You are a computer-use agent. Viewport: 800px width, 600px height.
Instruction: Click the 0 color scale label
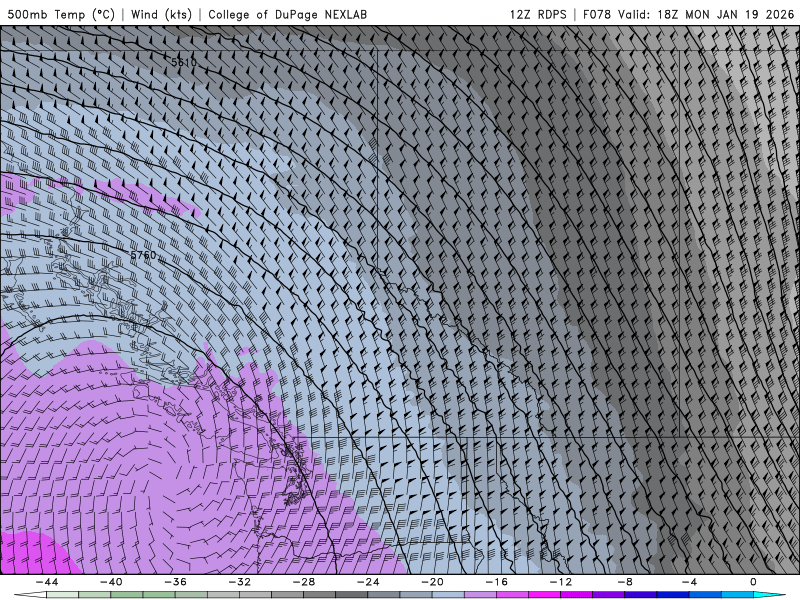pos(754,582)
